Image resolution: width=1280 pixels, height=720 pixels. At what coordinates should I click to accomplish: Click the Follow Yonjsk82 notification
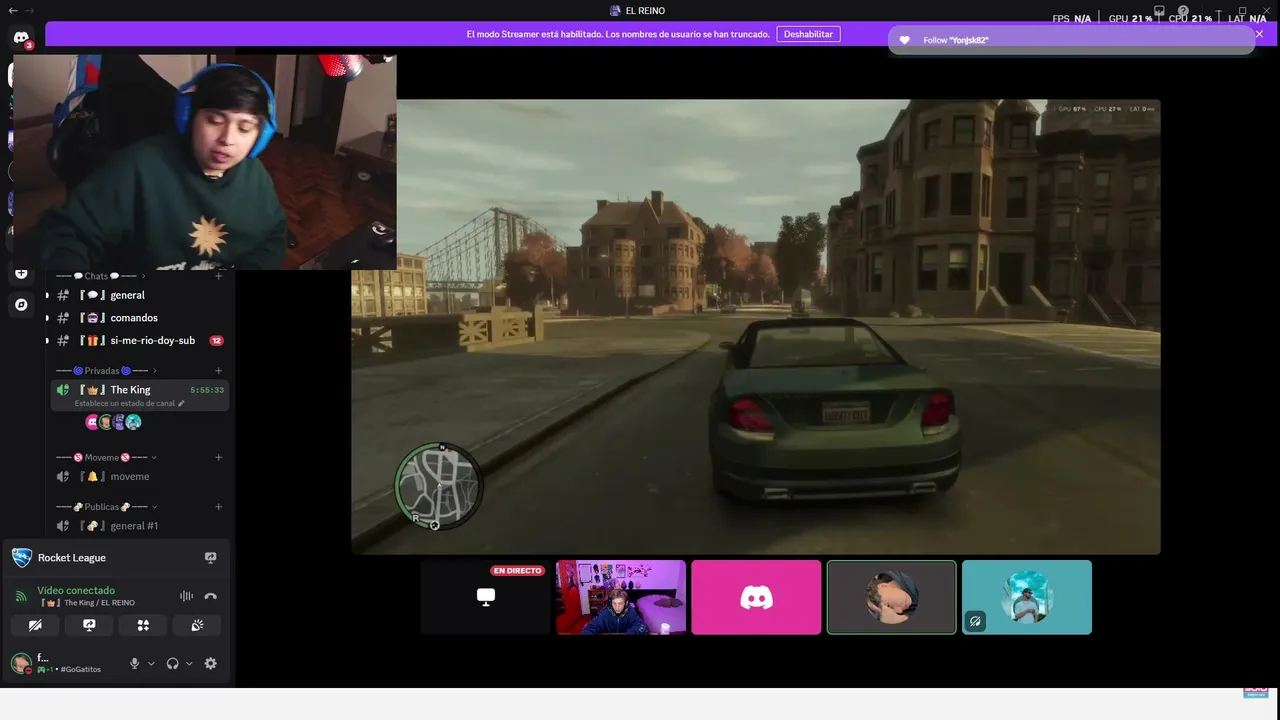(1071, 40)
